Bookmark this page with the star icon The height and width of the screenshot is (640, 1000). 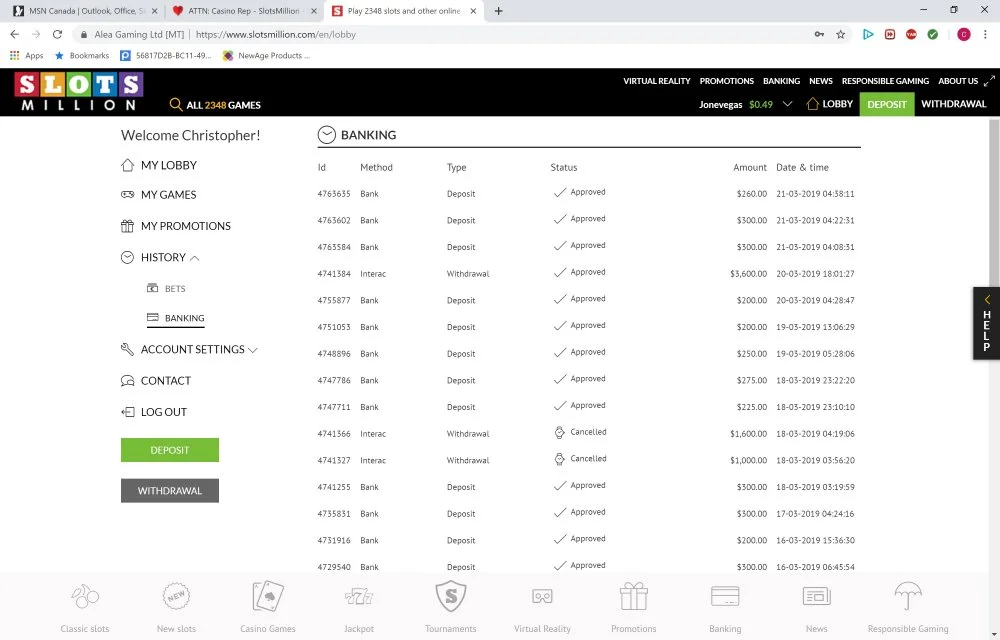point(841,34)
